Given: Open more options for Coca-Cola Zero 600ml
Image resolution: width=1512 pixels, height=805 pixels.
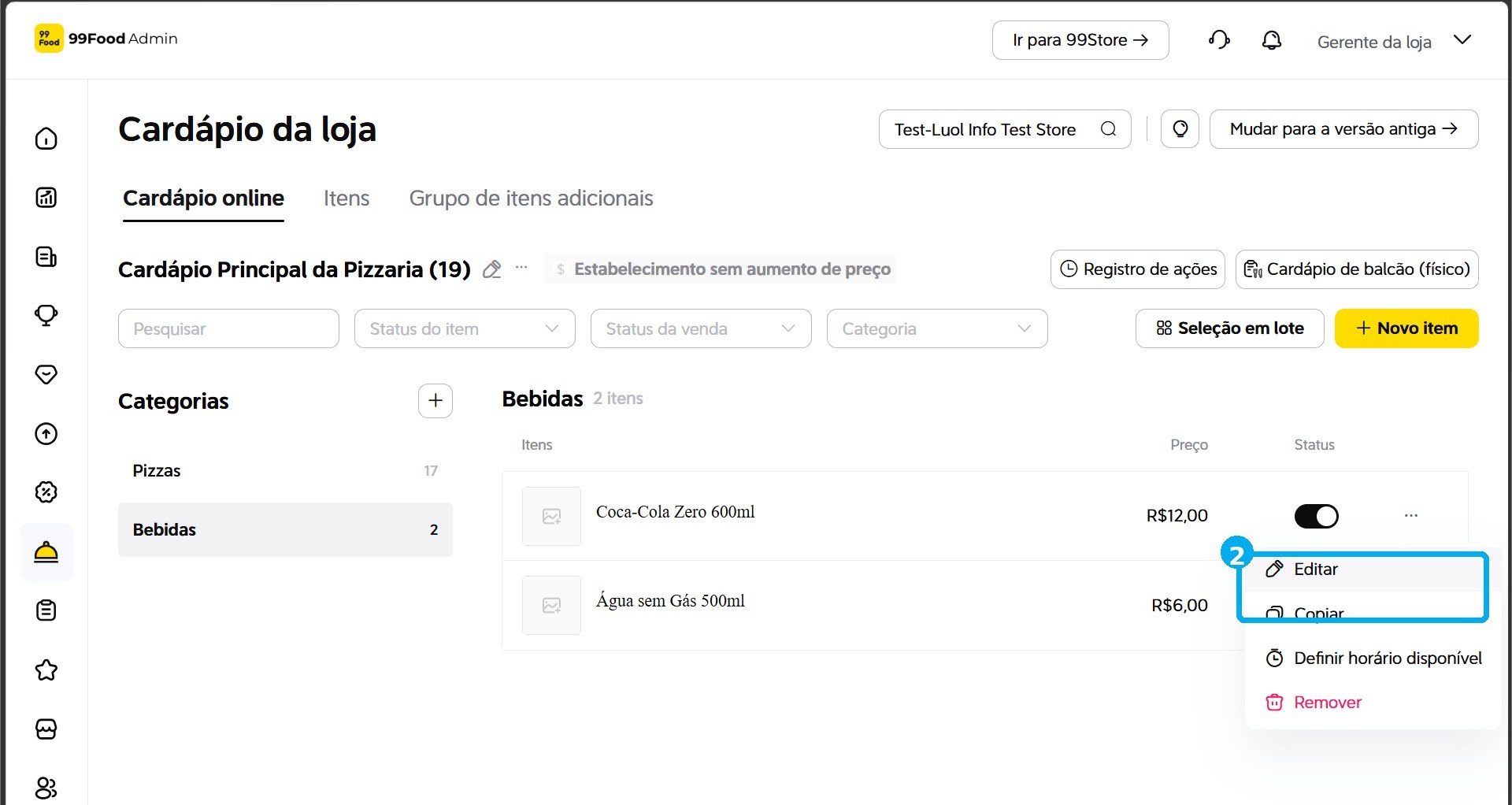Looking at the screenshot, I should point(1410,516).
